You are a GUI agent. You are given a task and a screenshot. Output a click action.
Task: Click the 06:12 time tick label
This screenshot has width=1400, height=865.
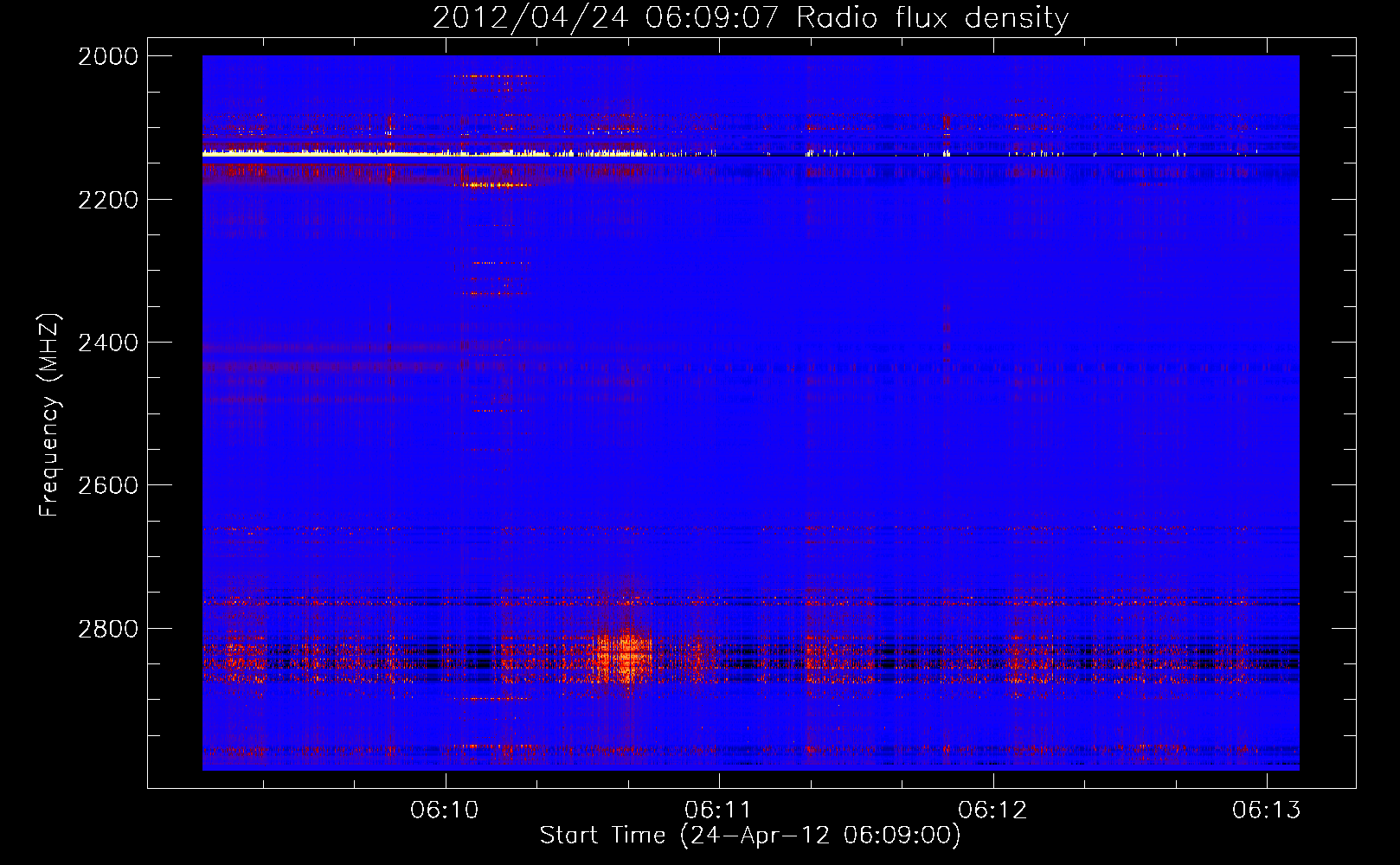coord(992,810)
